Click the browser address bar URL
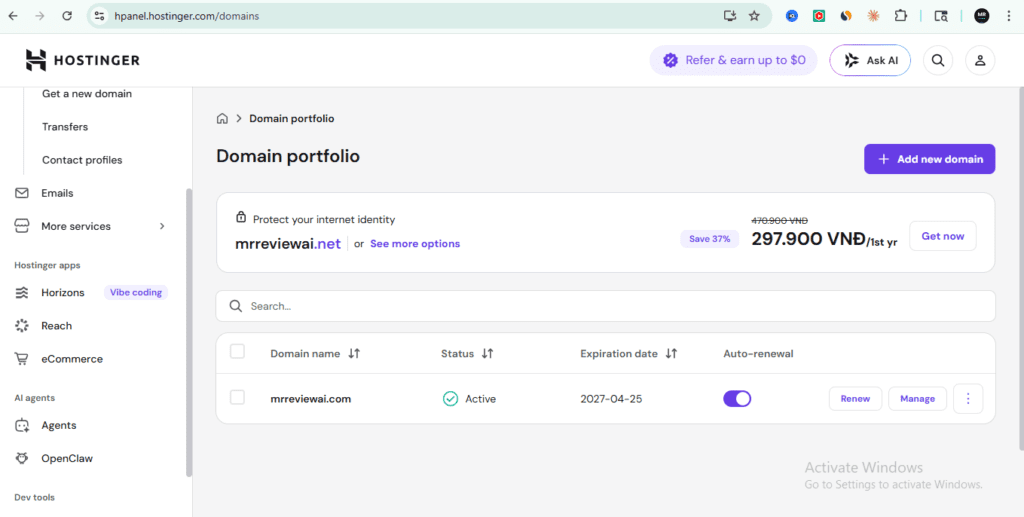 click(187, 16)
